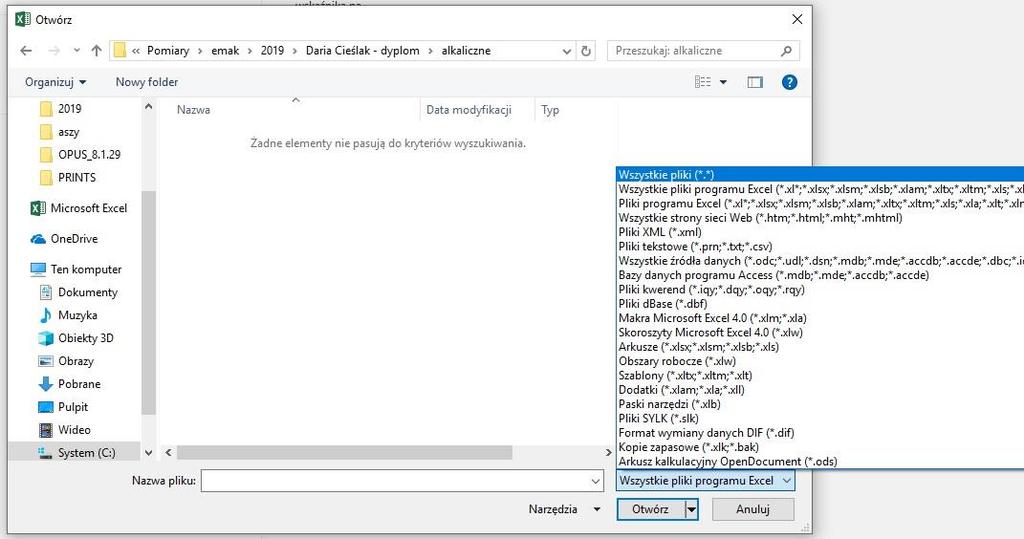This screenshot has width=1024, height=539.
Task: Choose Kopie zapasowe filter option
Action: click(820, 447)
